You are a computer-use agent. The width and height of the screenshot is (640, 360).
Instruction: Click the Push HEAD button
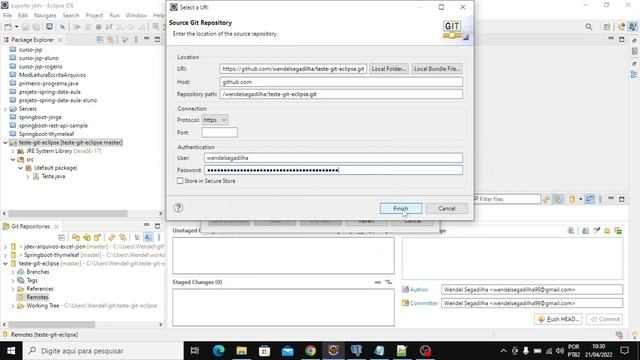[x=559, y=319]
